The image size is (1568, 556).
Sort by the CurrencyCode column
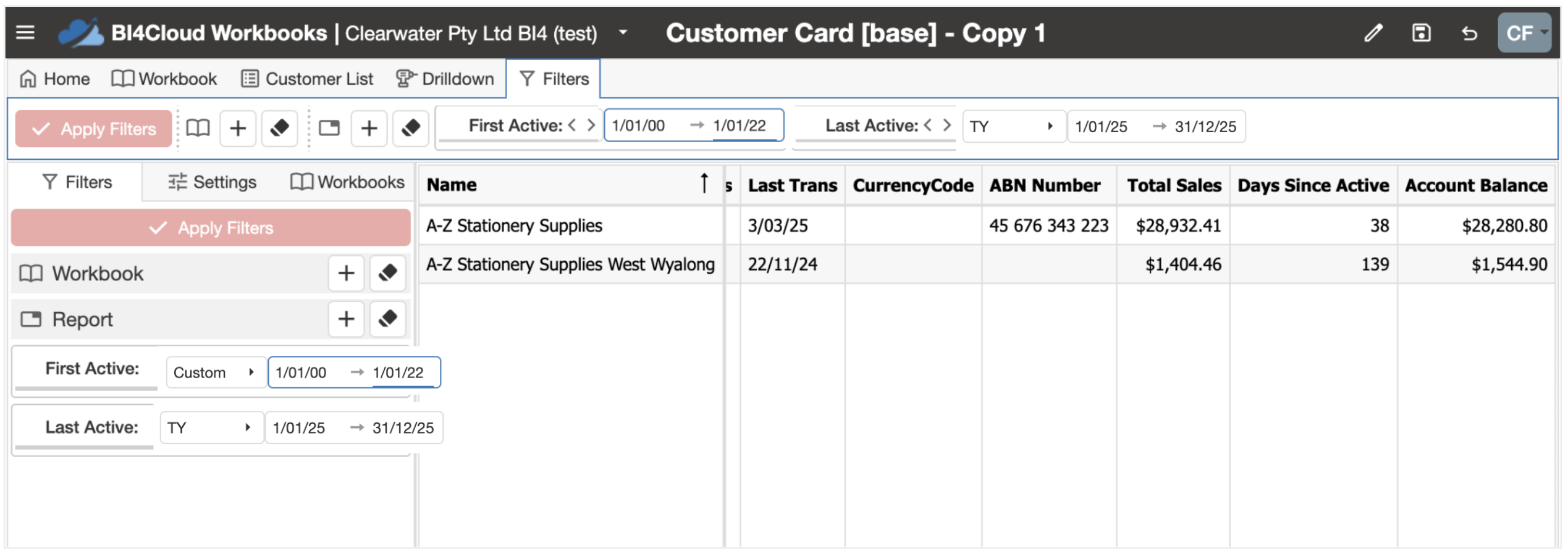tap(913, 185)
